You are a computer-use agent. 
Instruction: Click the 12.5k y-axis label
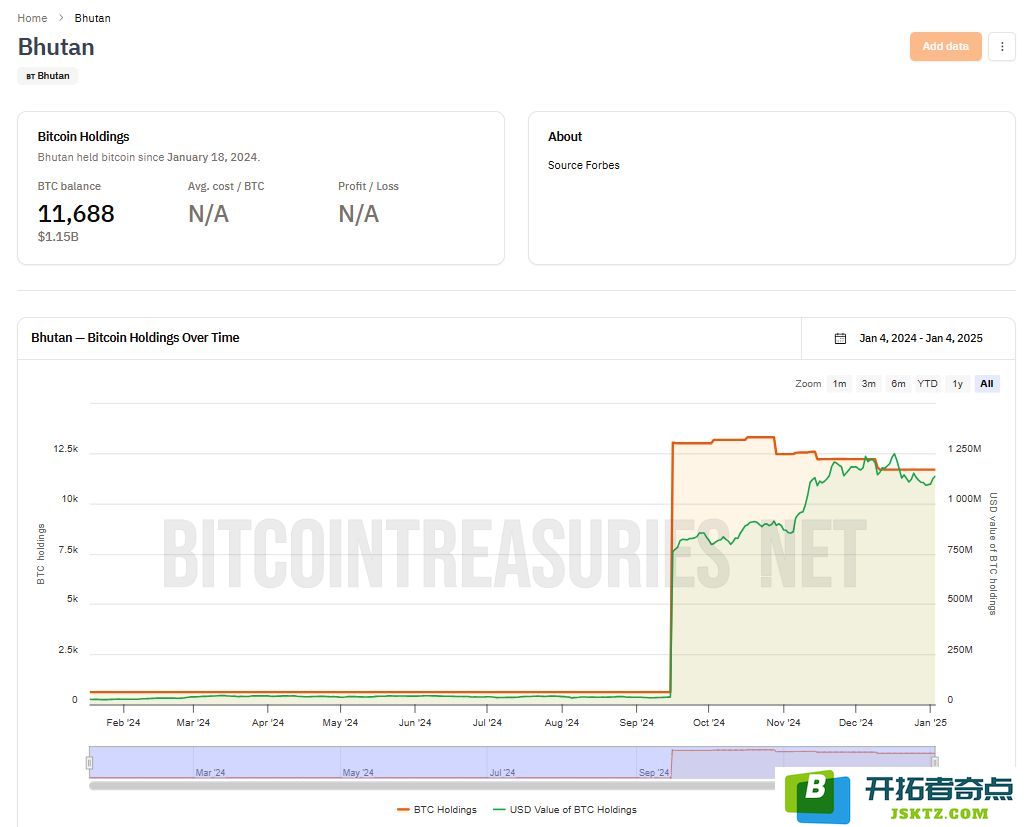pos(65,448)
